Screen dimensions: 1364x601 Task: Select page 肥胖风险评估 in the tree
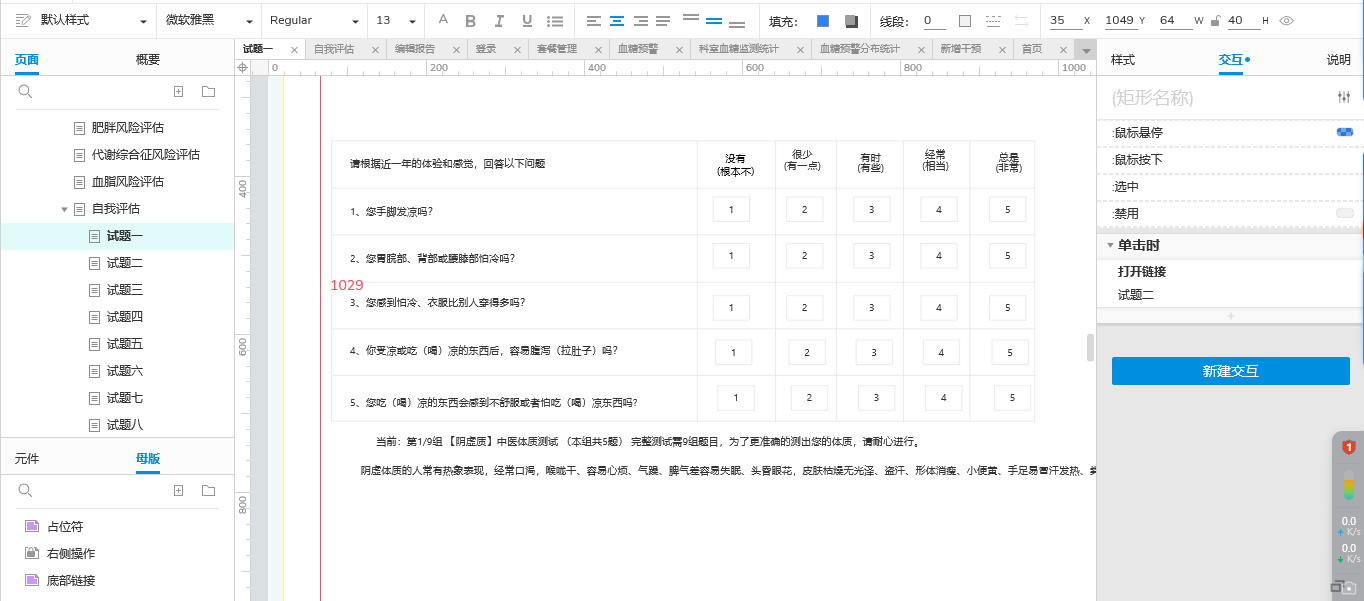point(127,128)
